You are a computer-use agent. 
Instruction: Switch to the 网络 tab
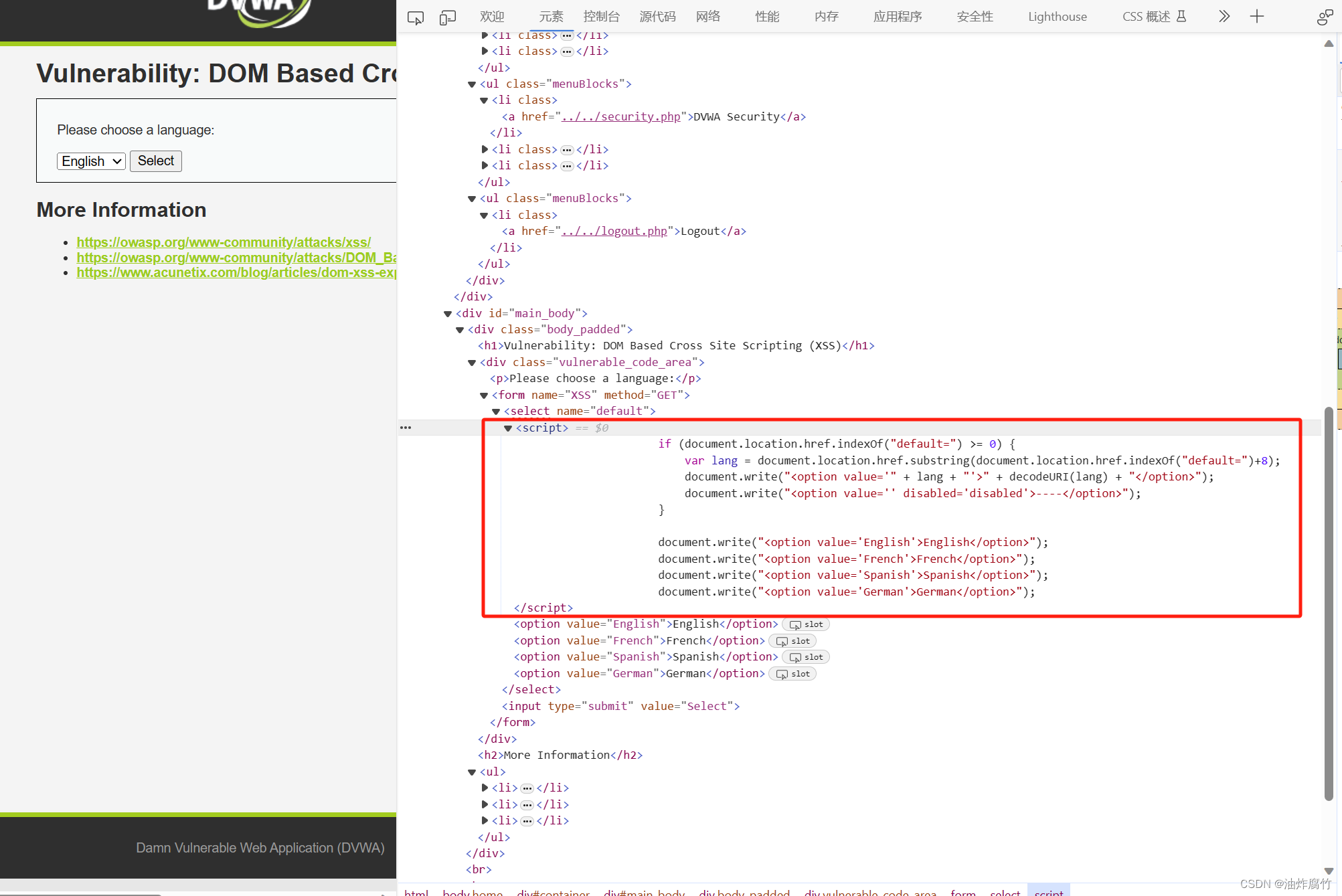point(707,17)
